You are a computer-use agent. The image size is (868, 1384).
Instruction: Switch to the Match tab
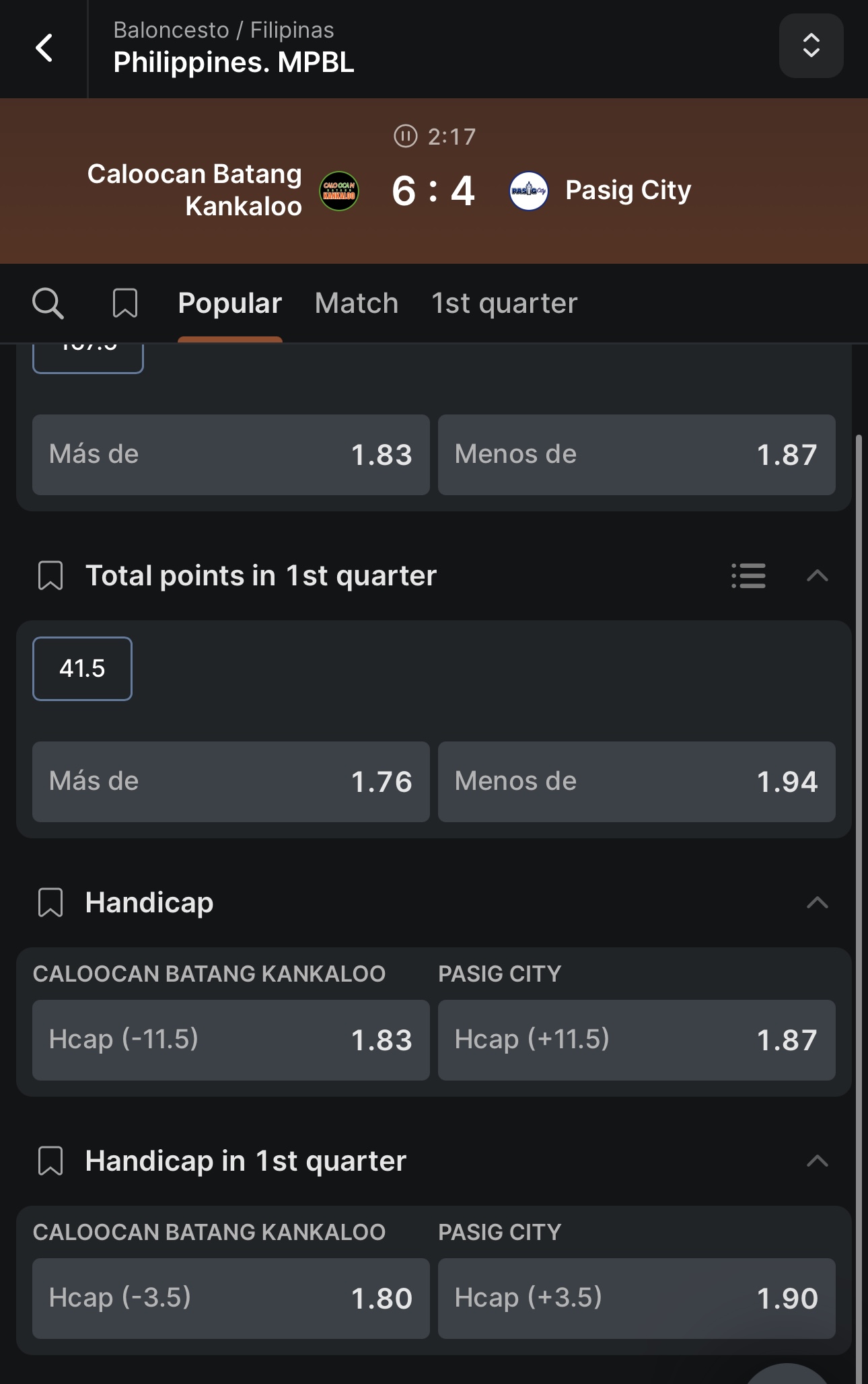click(x=357, y=303)
